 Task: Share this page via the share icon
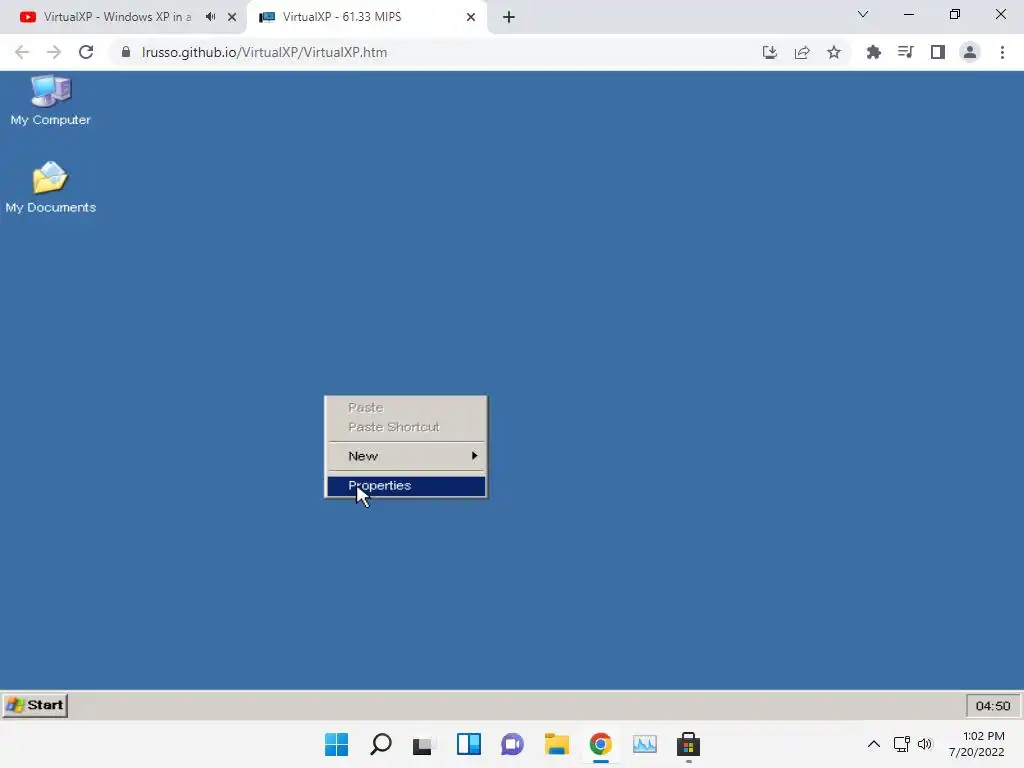click(802, 52)
